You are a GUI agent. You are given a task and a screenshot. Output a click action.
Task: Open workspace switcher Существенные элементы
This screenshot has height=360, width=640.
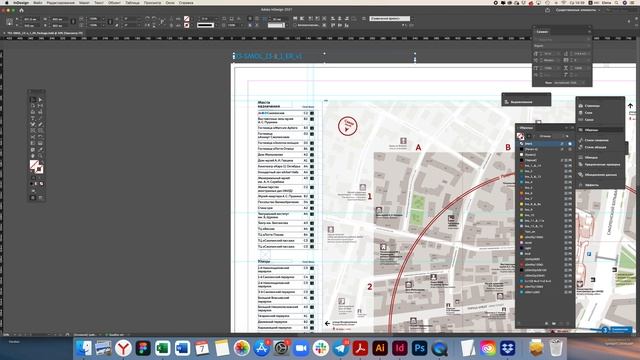click(578, 10)
